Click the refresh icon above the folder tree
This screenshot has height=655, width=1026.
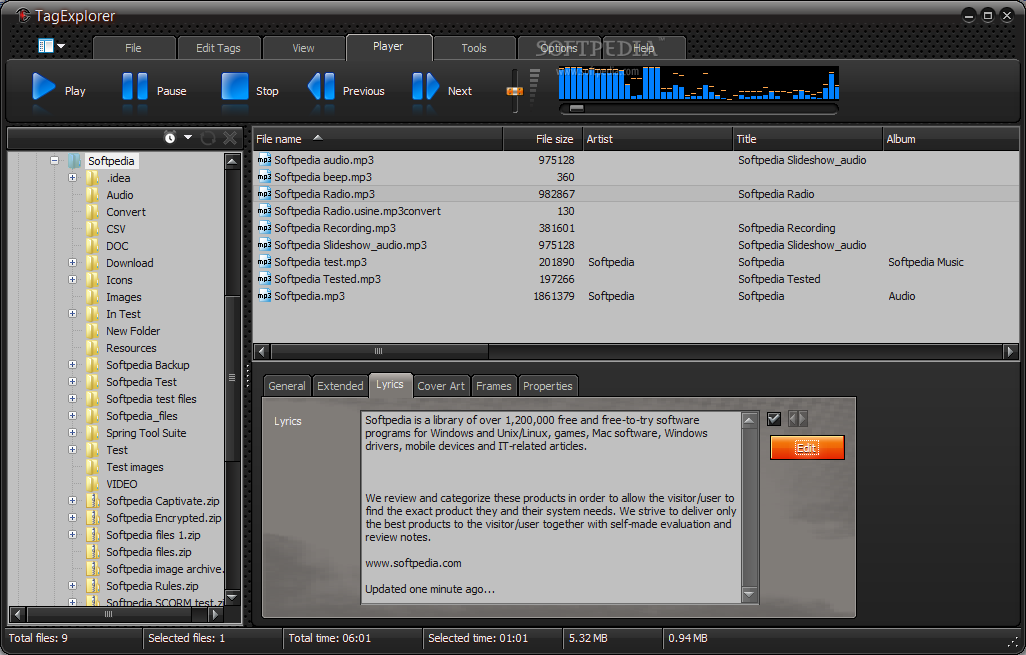click(x=208, y=137)
